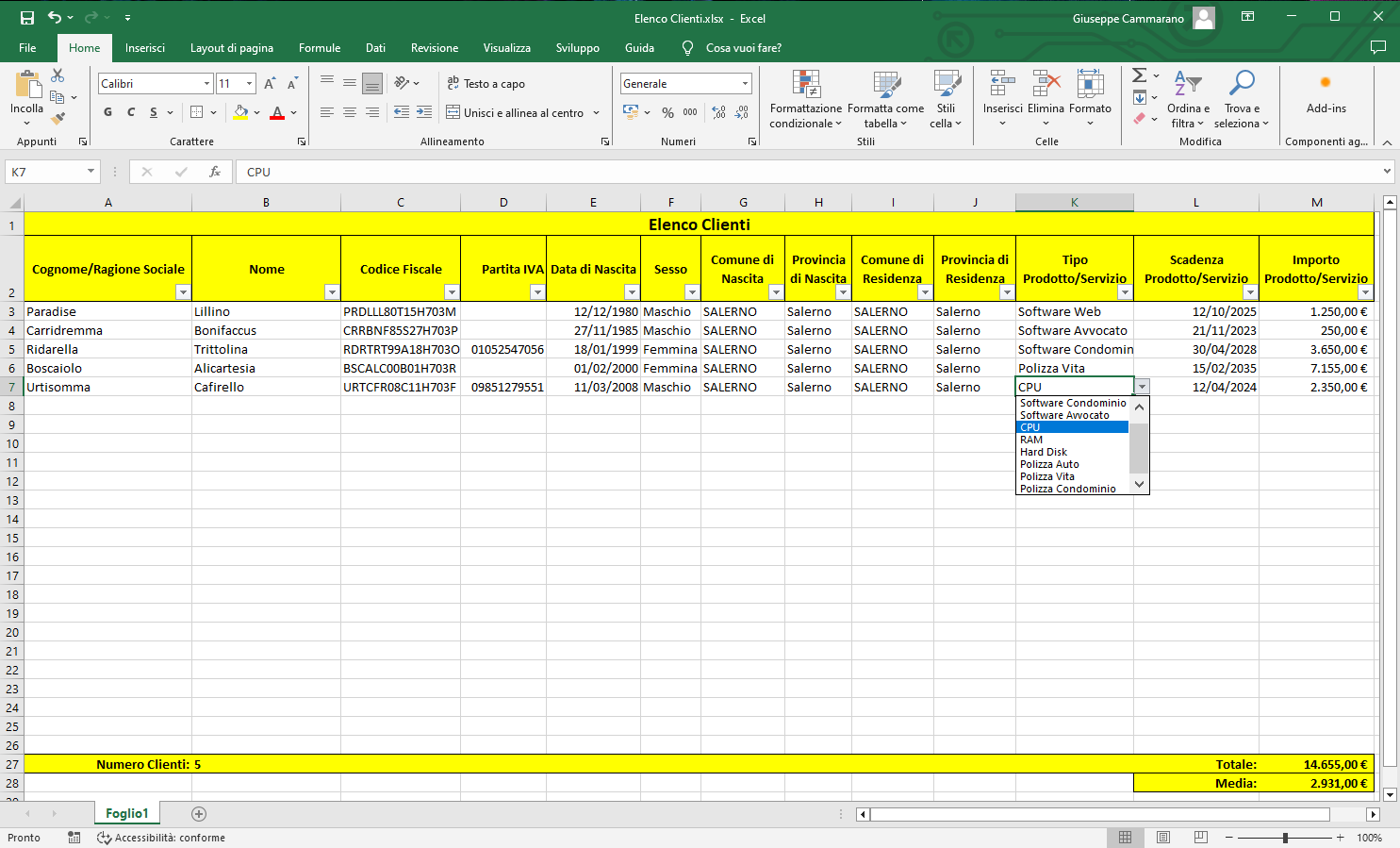Image resolution: width=1400 pixels, height=848 pixels.
Task: Click the Cut scissors icon
Action: [x=58, y=75]
